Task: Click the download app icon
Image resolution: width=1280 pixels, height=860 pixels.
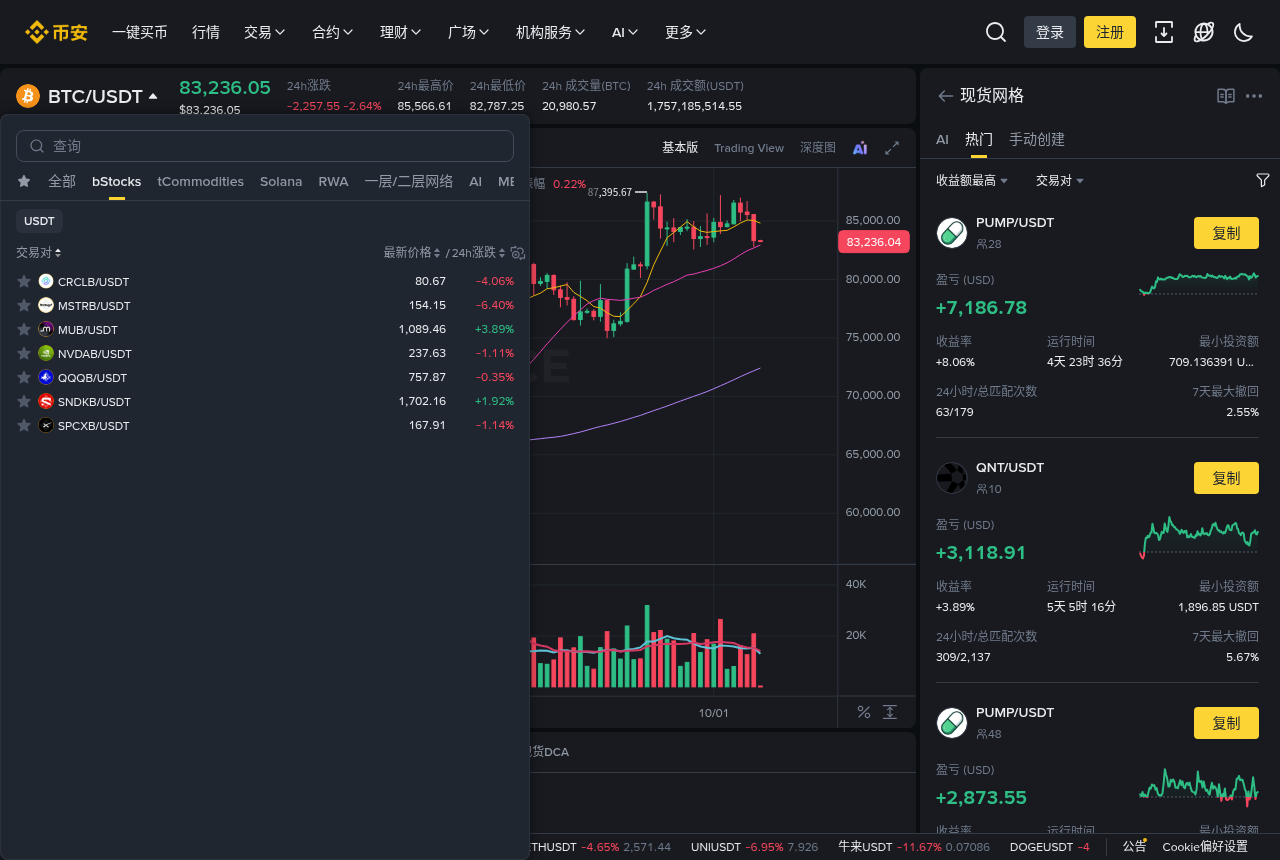Action: click(x=1163, y=32)
